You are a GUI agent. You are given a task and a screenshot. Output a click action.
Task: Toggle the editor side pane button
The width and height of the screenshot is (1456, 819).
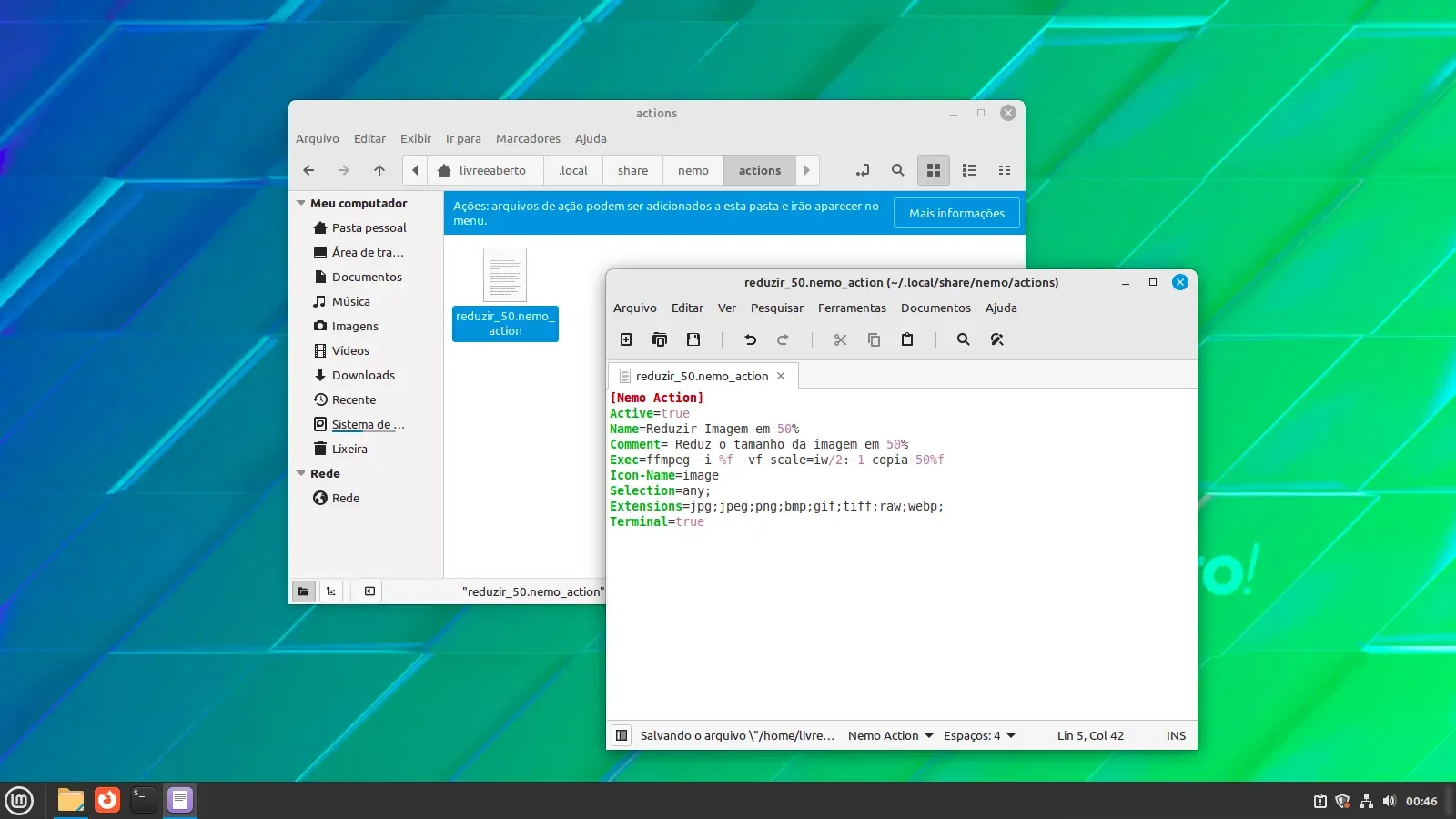622,735
